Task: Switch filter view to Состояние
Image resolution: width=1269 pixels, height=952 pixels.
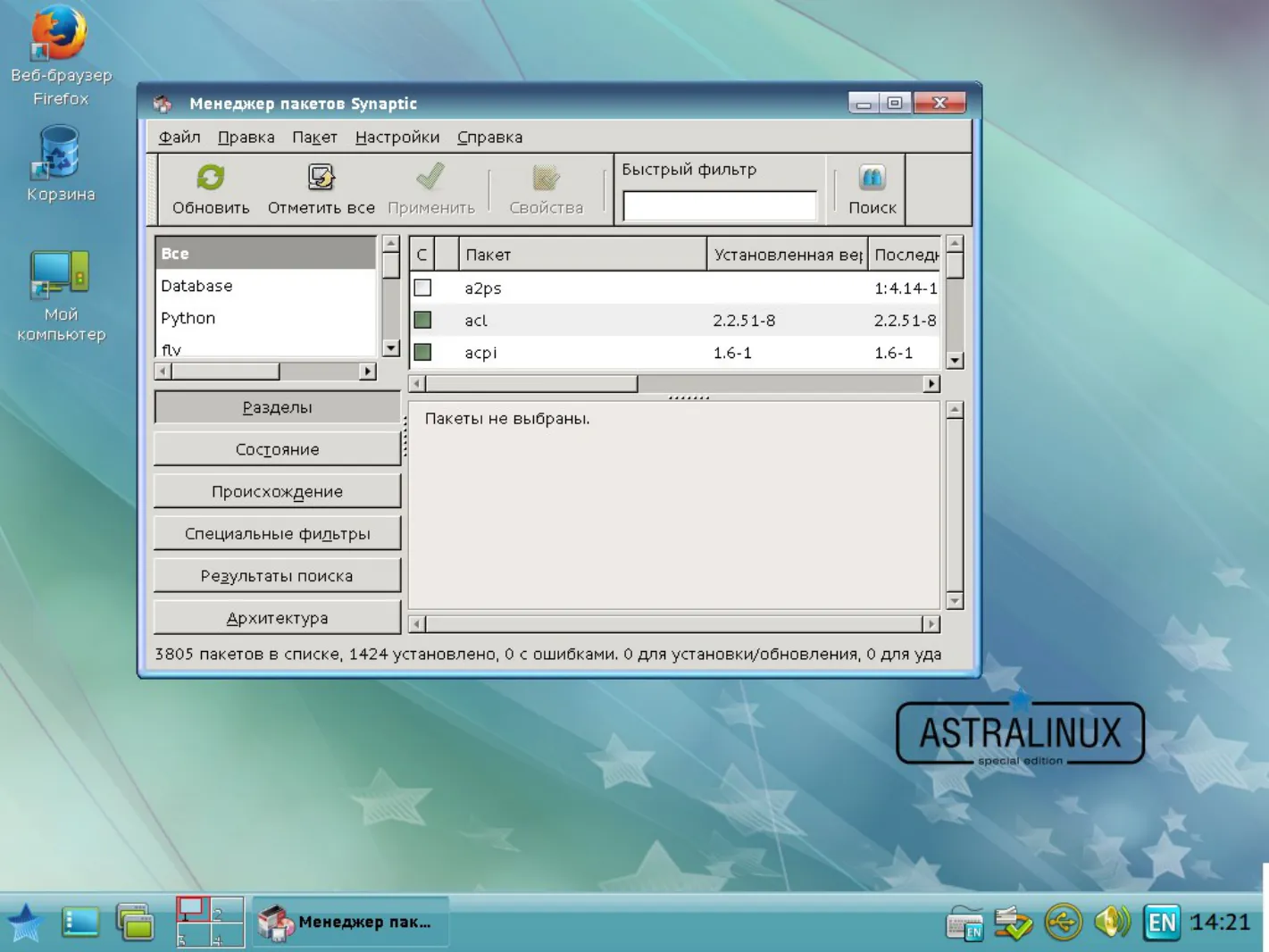Action: click(x=277, y=449)
